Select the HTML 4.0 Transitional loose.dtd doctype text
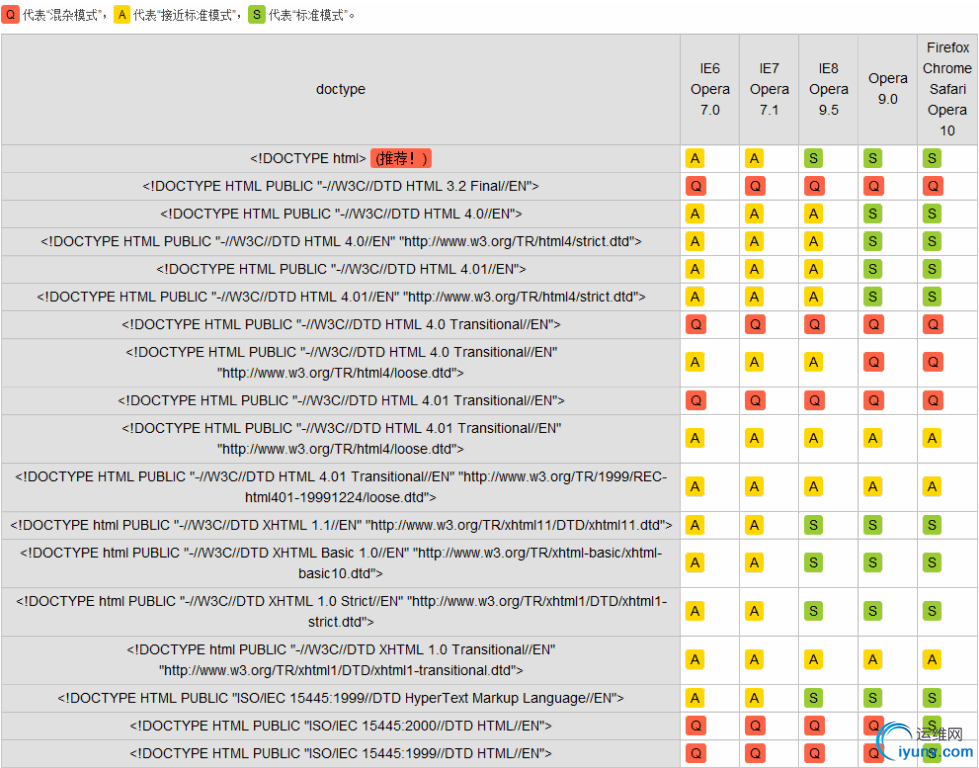 coord(341,362)
